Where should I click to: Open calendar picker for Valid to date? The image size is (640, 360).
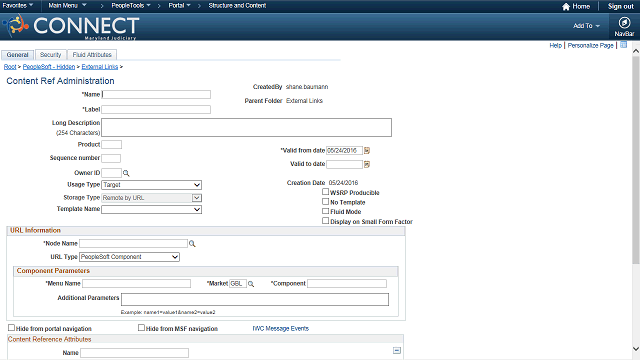(367, 164)
